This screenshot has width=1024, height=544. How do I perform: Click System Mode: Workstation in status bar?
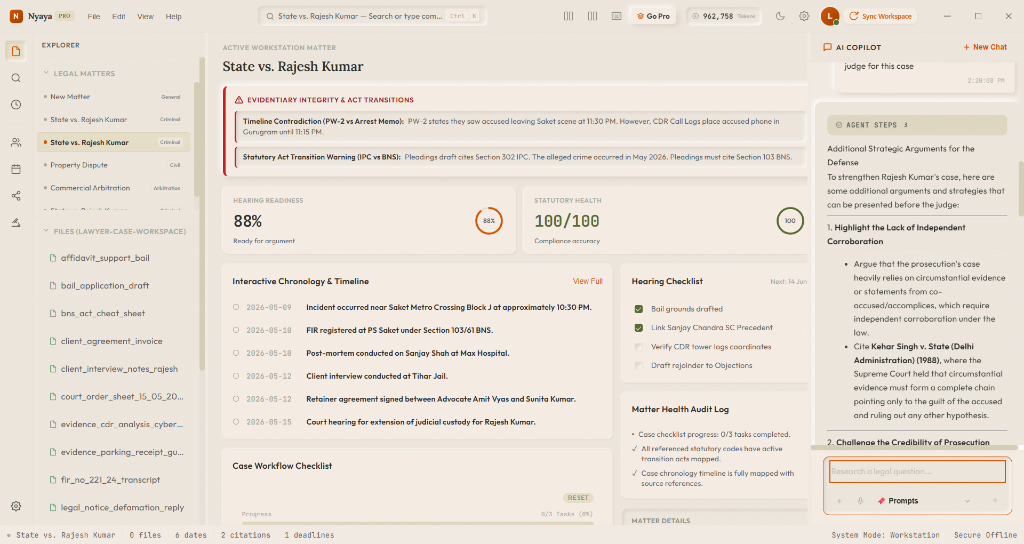click(885, 535)
